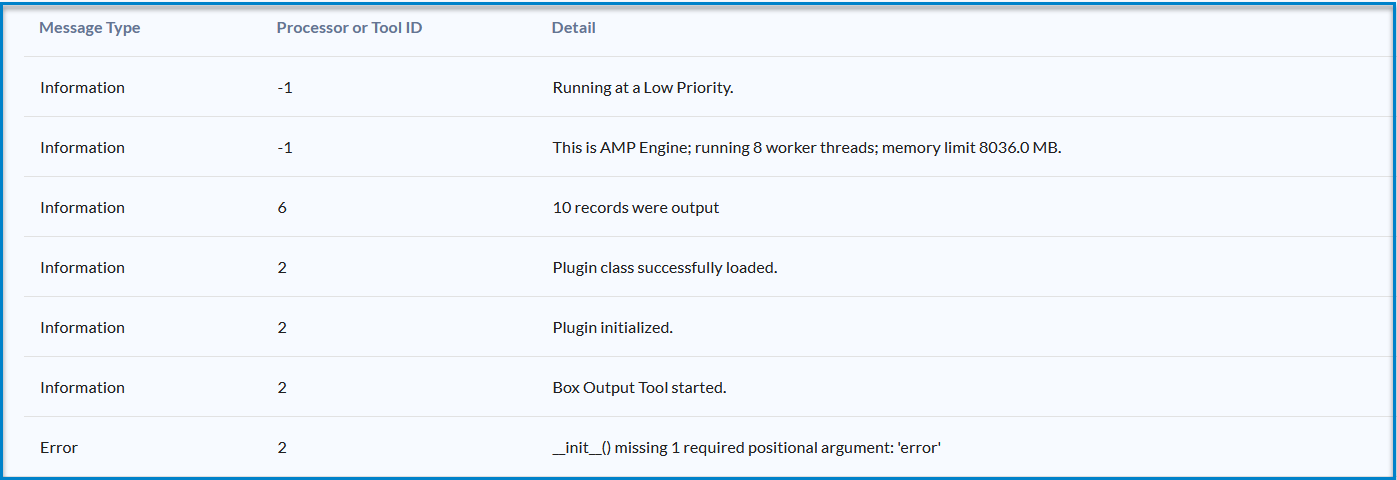Image resolution: width=1397 pixels, height=480 pixels.
Task: Select 'Plugin class successfully loaded.' detail text
Action: (x=665, y=268)
